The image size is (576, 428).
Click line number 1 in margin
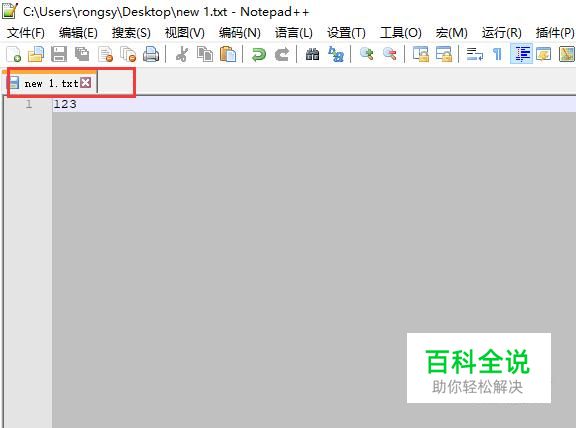tap(29, 104)
